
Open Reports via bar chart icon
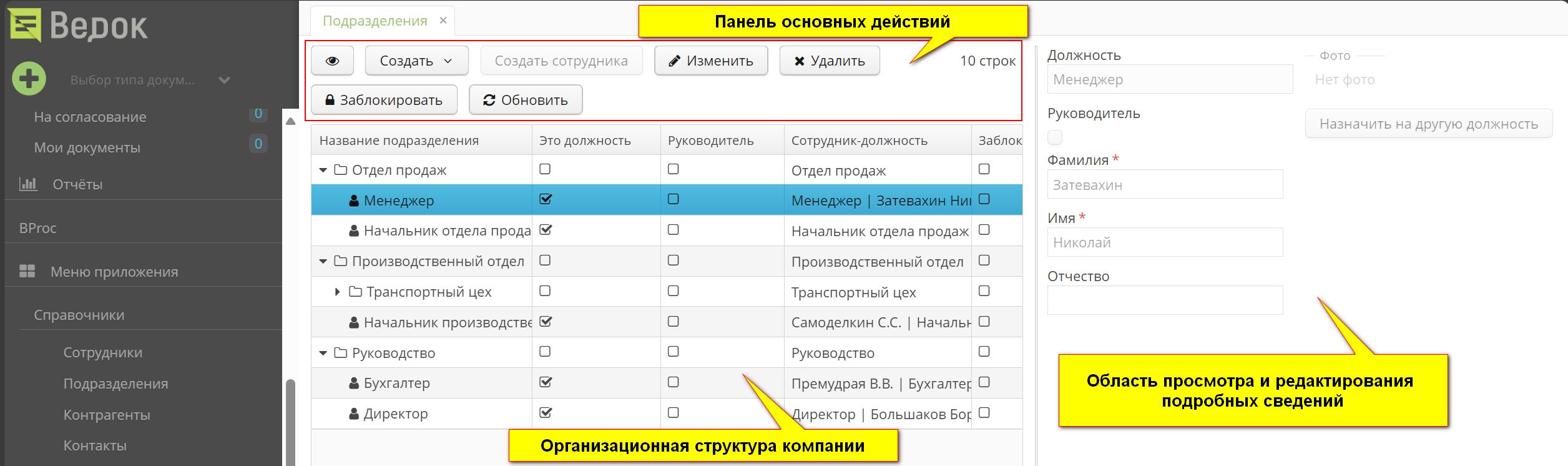[28, 184]
